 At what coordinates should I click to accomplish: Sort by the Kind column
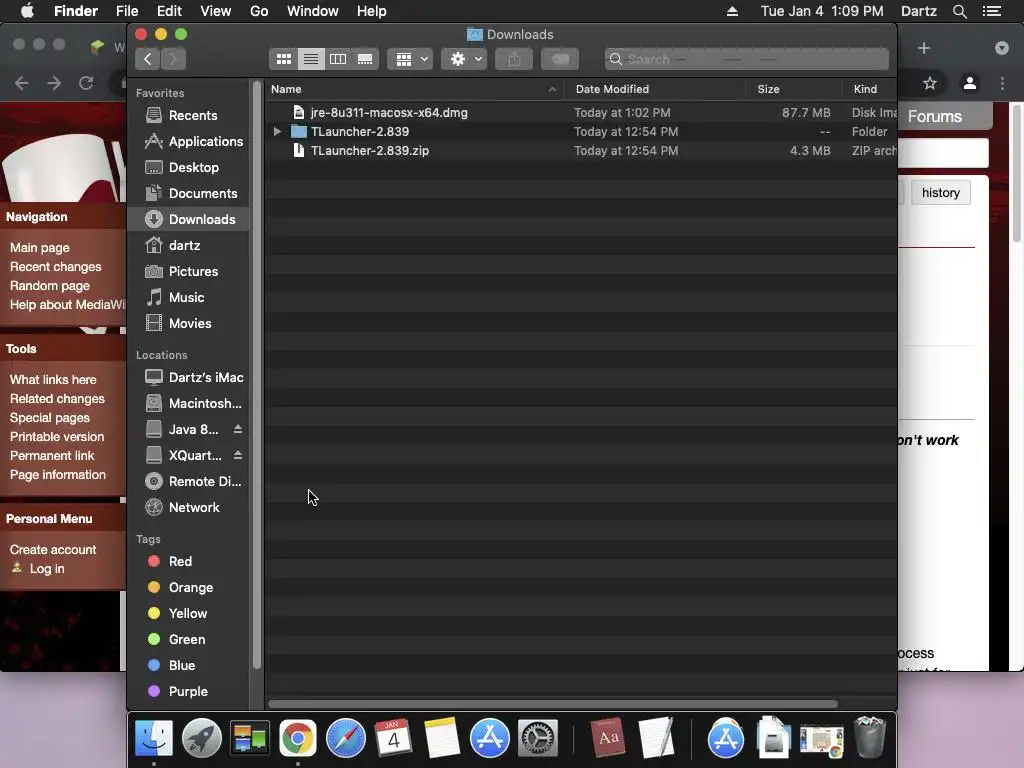869,89
